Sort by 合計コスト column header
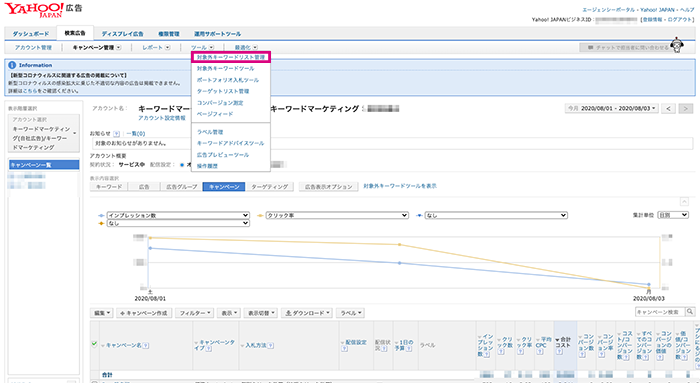 point(564,342)
